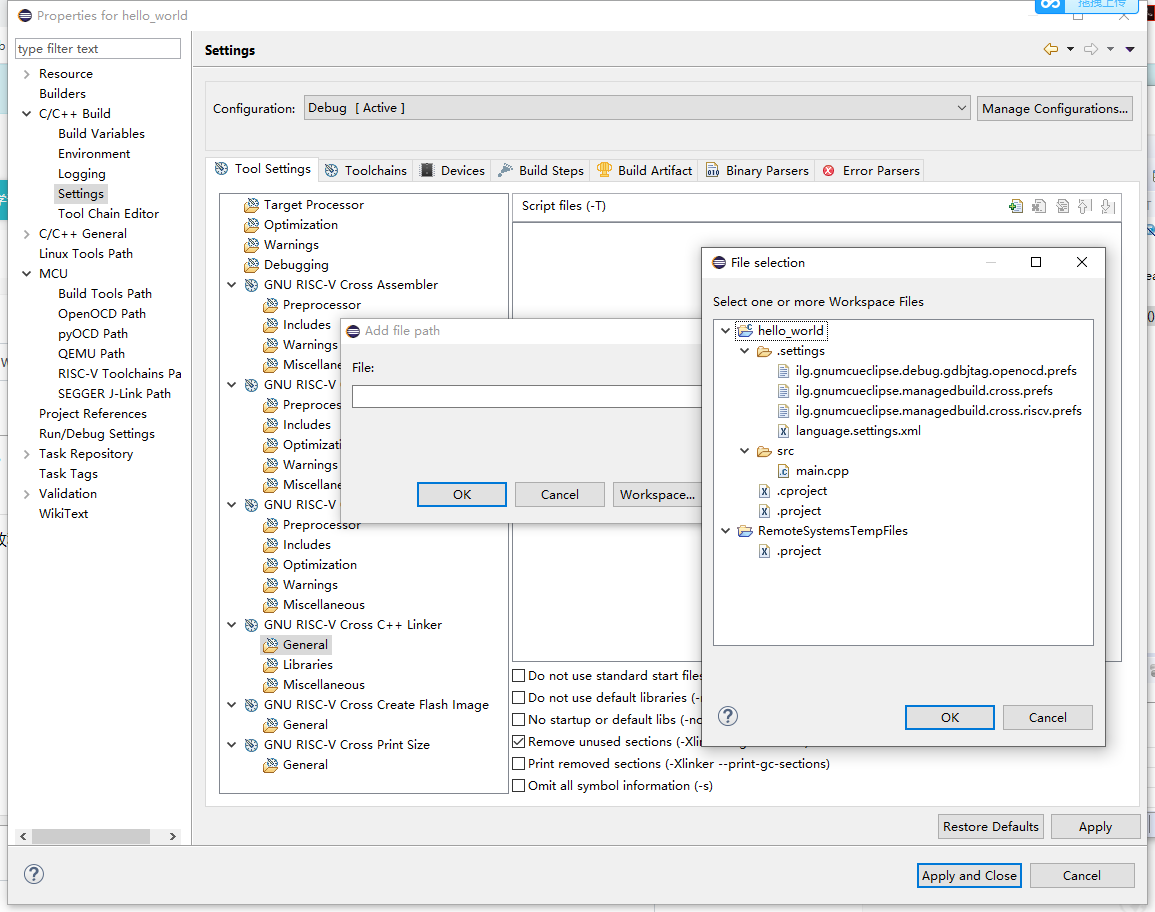The image size is (1155, 912).
Task: Open the Toolchains tab
Action: coord(366,171)
